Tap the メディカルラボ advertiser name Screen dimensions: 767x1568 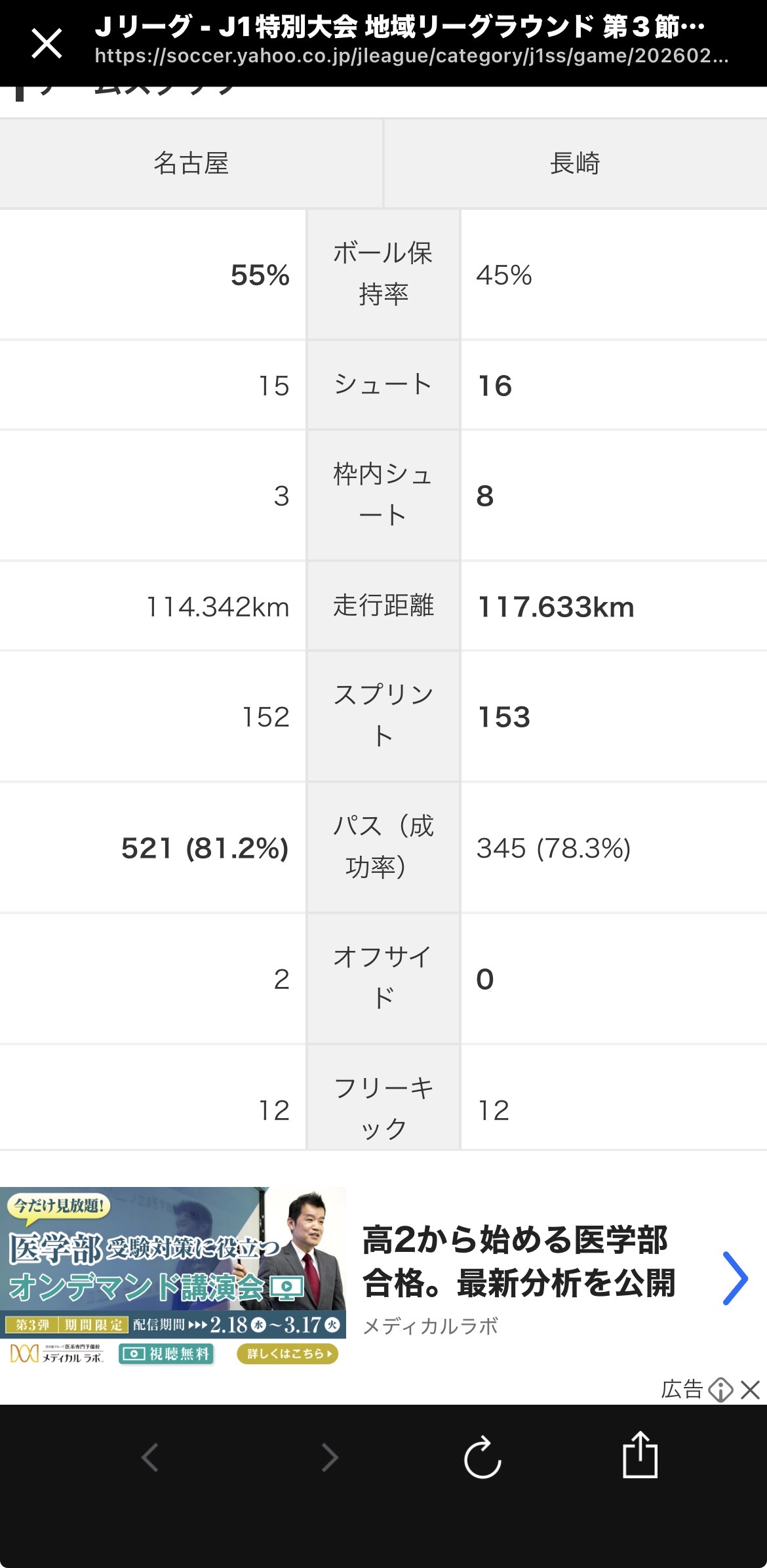(430, 1327)
